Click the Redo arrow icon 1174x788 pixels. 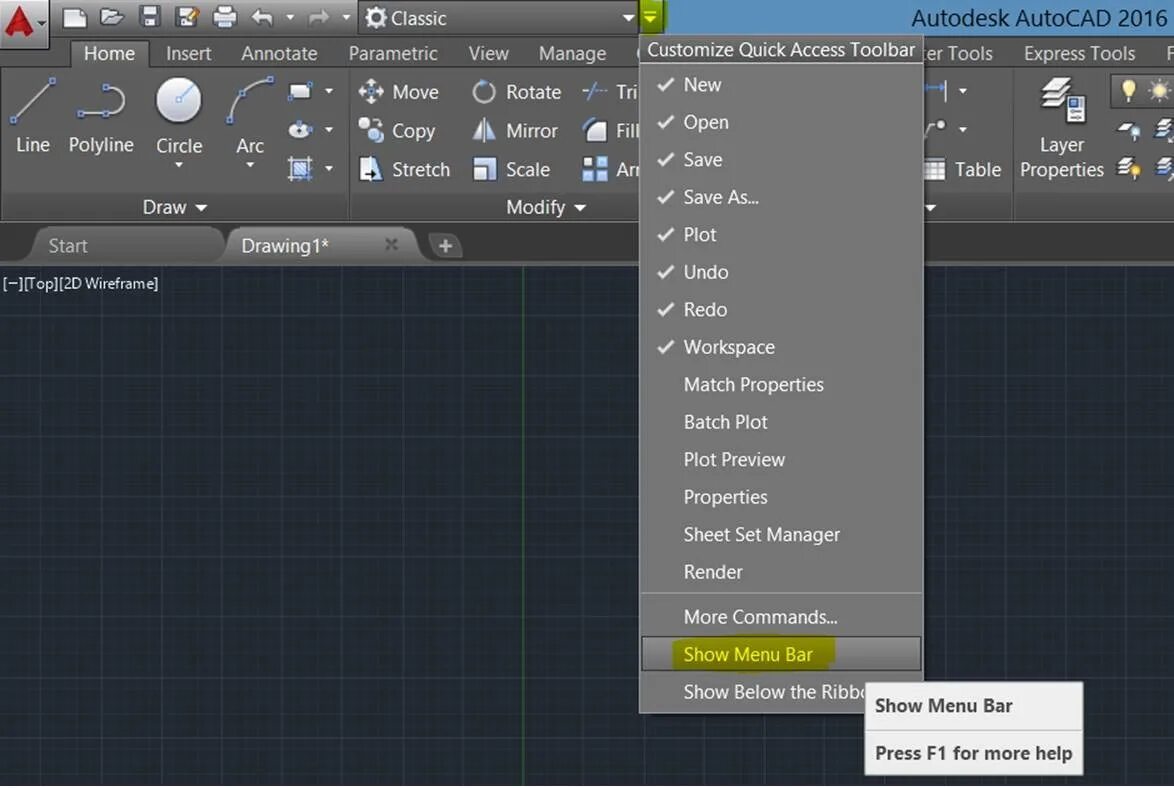[319, 16]
